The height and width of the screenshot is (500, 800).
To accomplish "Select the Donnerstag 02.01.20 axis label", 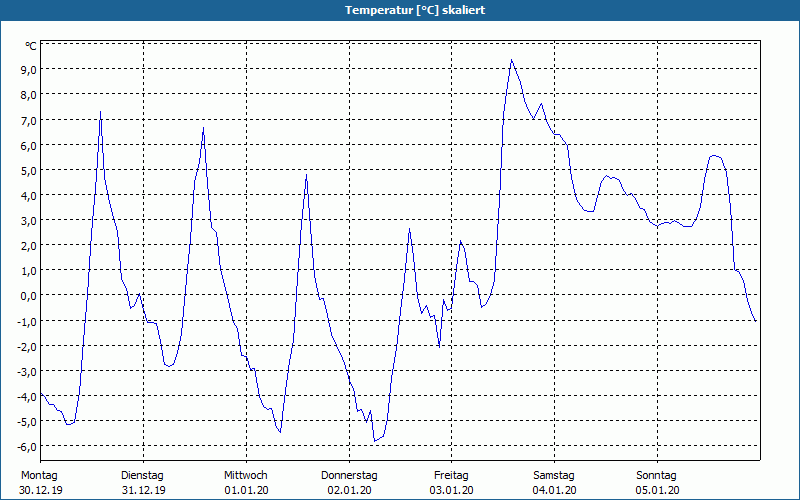I will click(349, 483).
